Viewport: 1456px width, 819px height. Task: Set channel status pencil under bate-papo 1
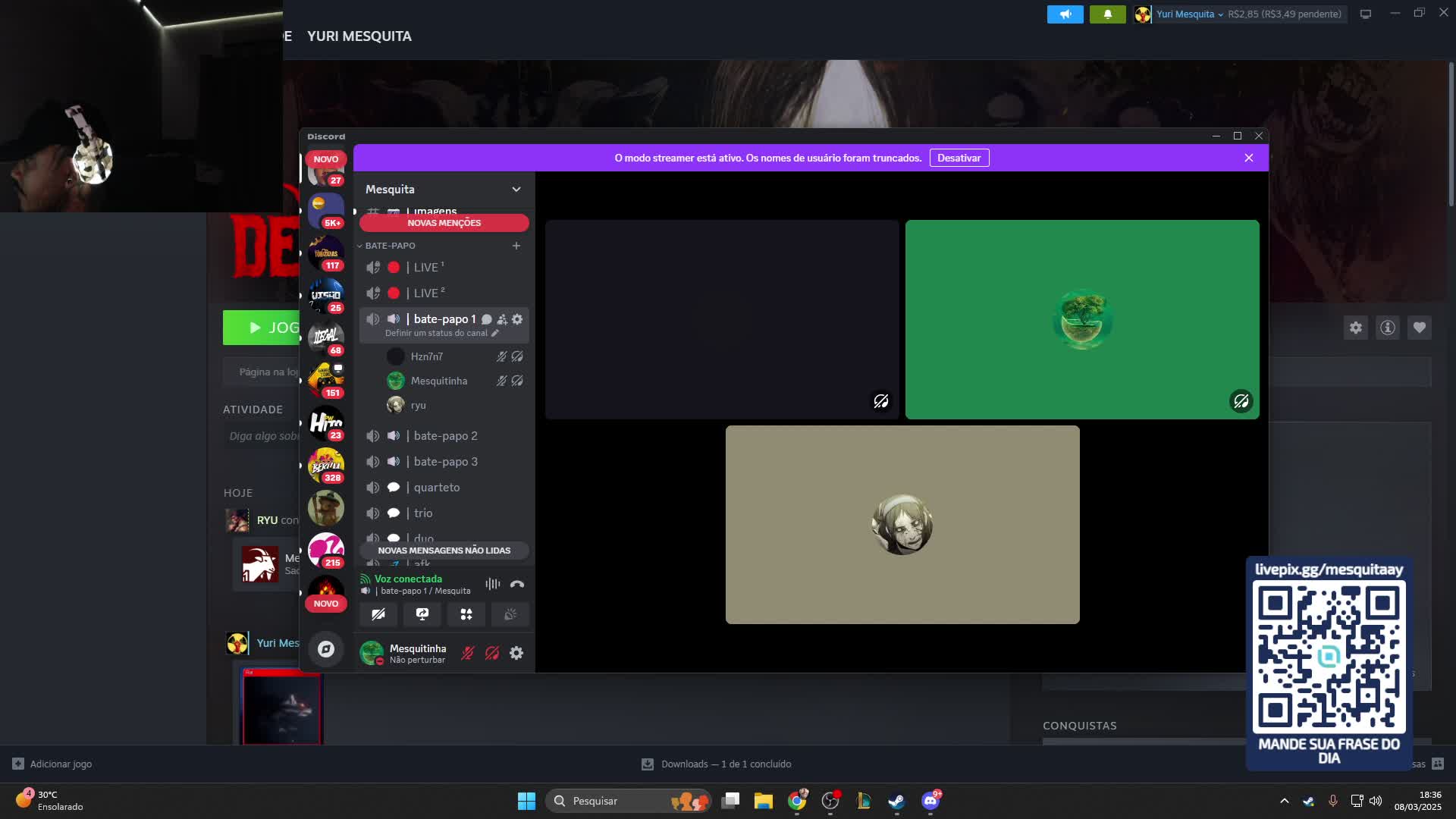coord(495,333)
